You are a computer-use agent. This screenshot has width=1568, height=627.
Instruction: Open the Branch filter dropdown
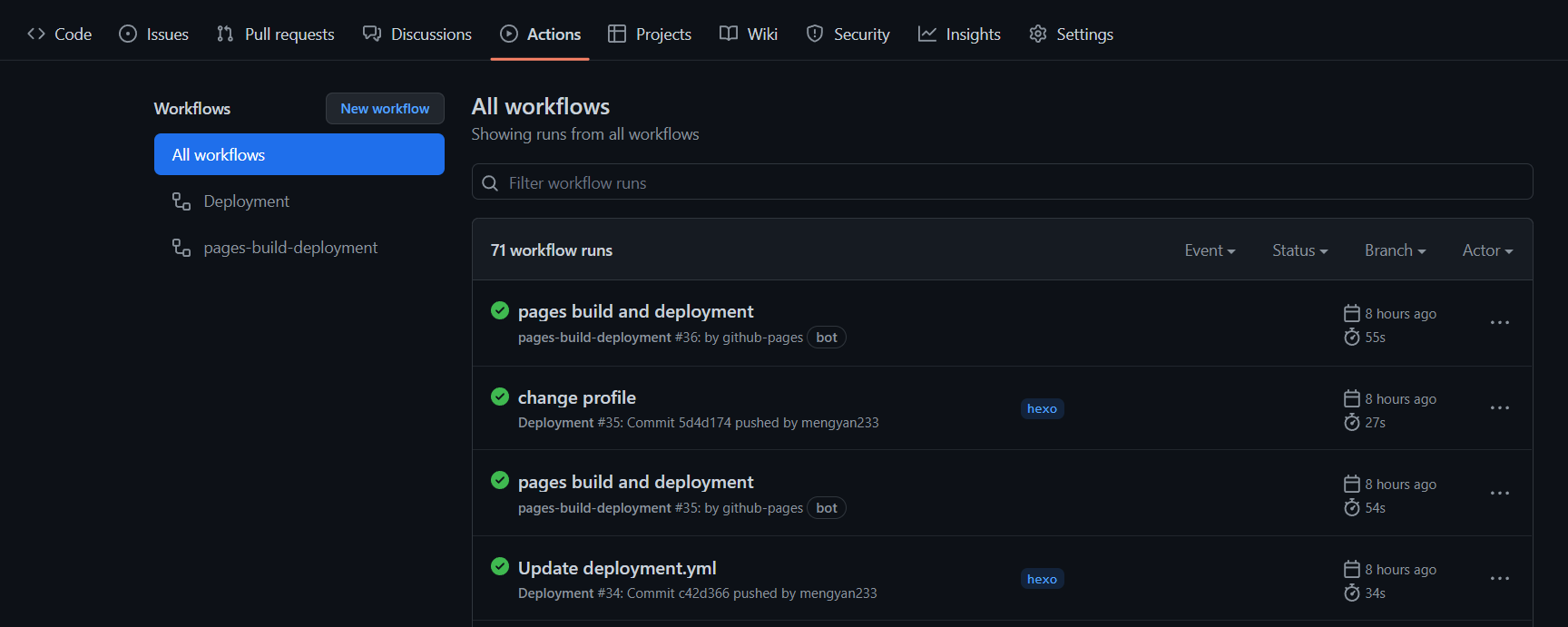[x=1395, y=250]
